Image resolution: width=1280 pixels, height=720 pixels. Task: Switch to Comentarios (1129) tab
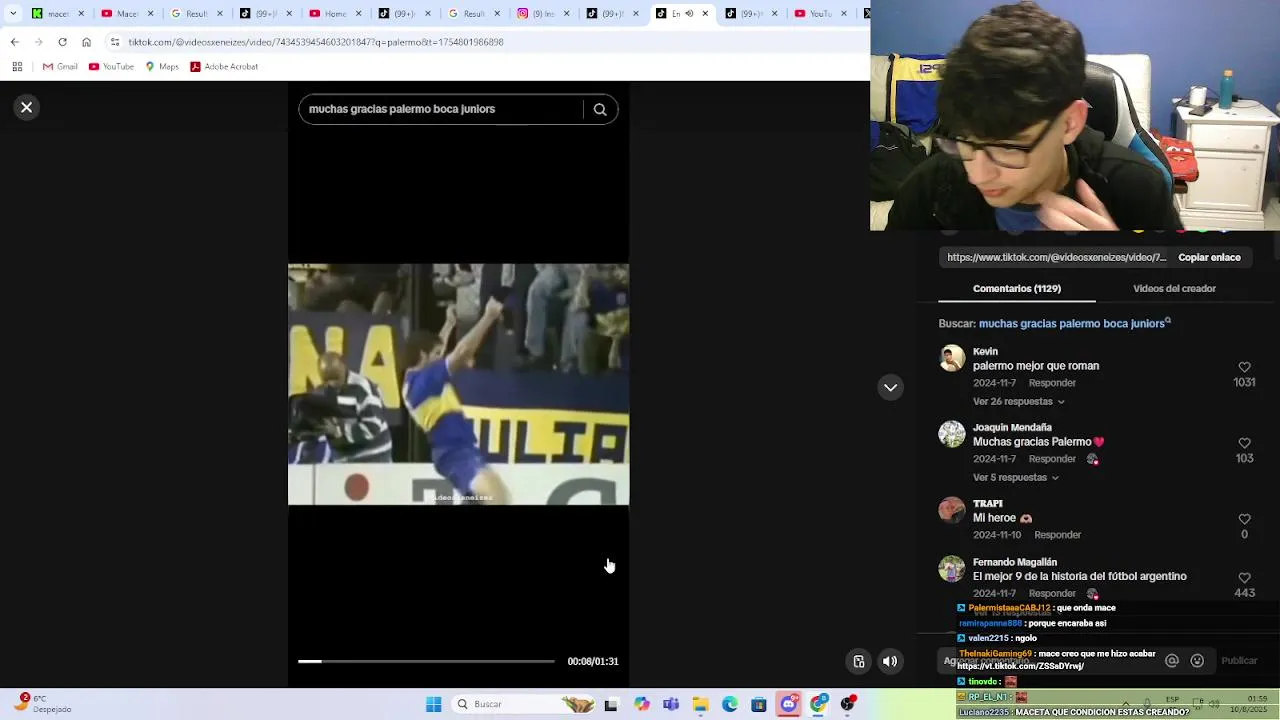(1017, 288)
